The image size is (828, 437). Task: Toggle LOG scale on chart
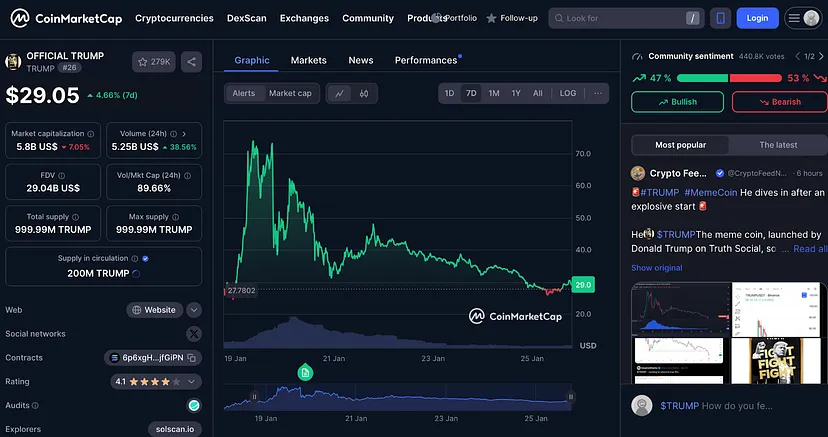568,93
